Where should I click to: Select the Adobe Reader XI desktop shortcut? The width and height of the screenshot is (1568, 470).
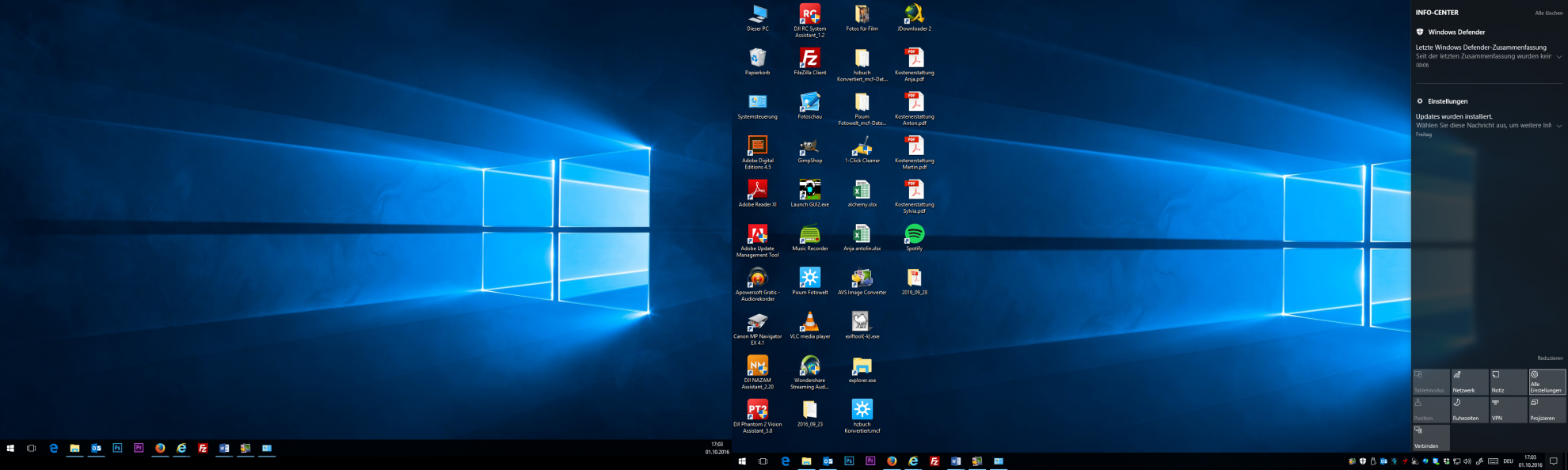[758, 194]
